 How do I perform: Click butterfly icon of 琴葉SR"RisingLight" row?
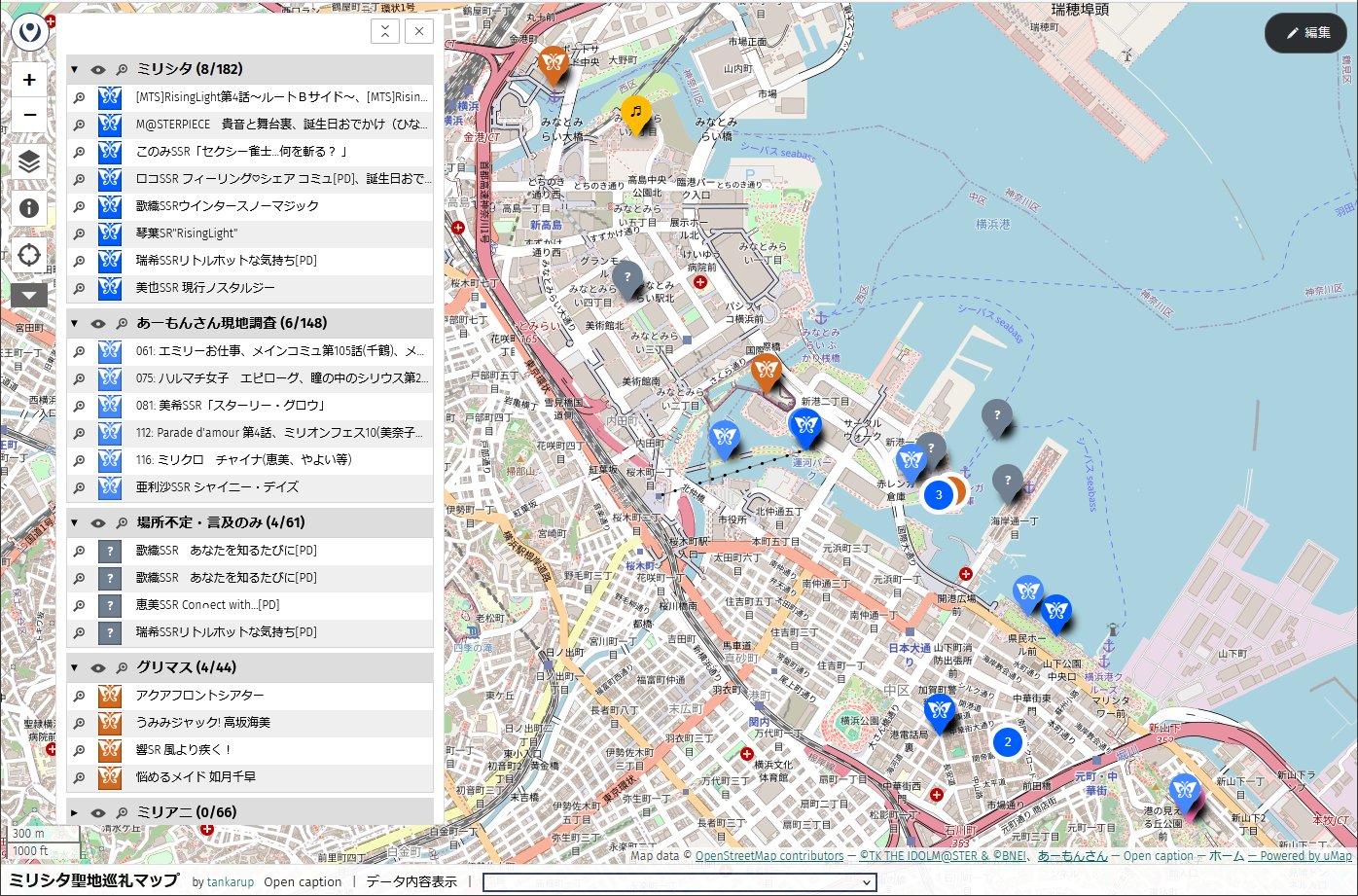(109, 233)
